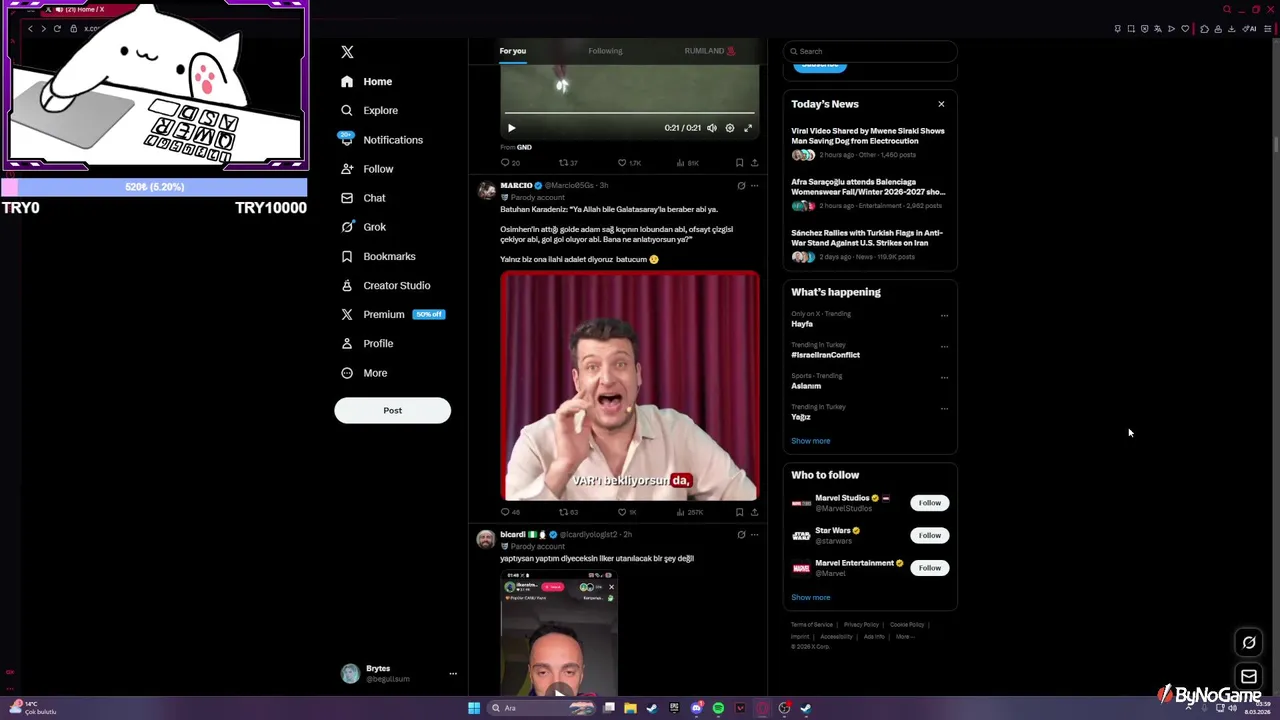This screenshot has height=720, width=1280.
Task: Follow the Star Wars account
Action: 929,535
